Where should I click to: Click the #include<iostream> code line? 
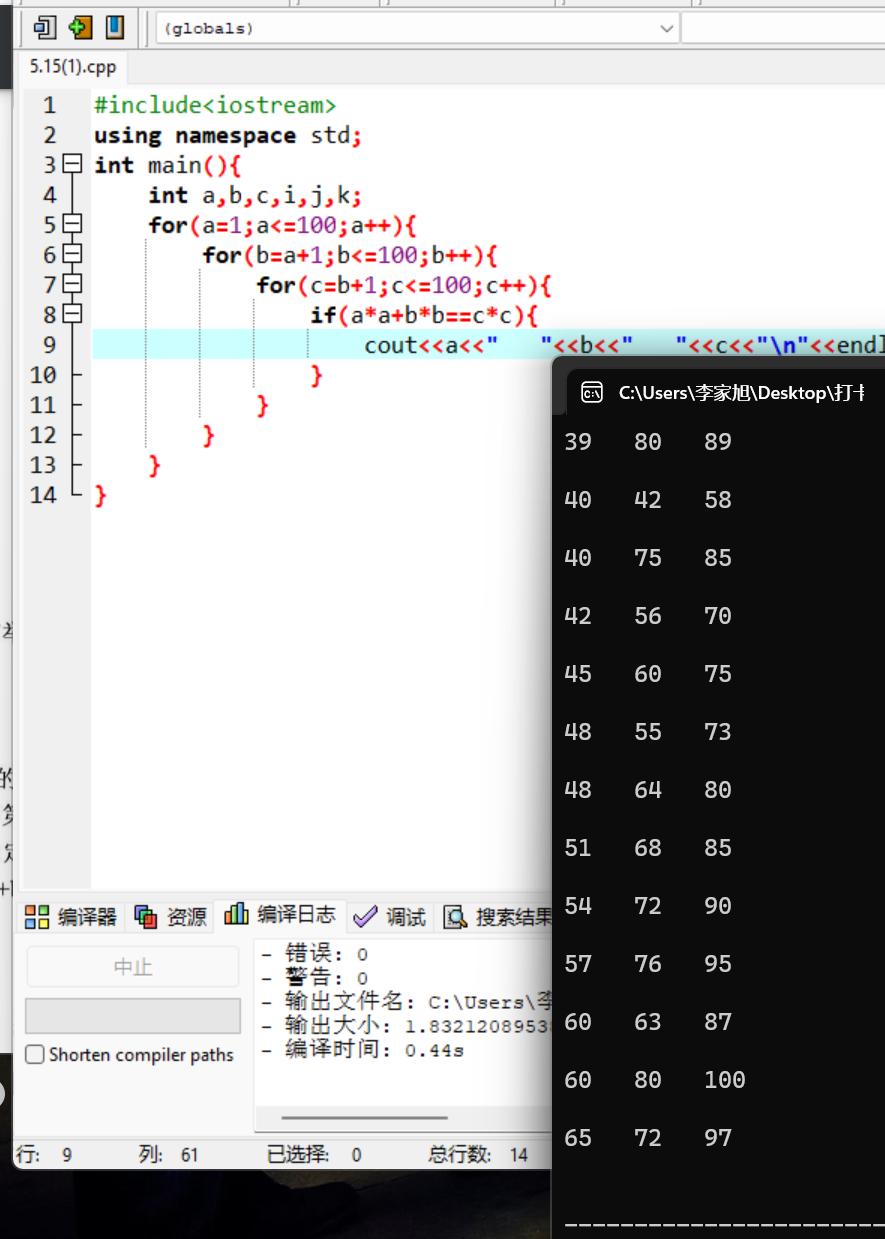point(215,105)
